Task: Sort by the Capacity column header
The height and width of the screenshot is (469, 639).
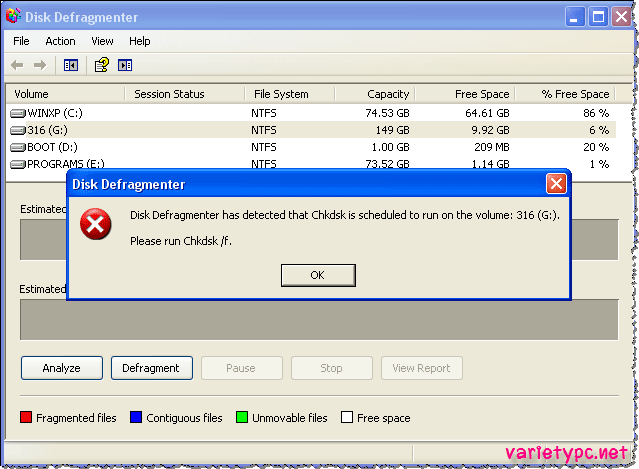Action: coord(375,94)
